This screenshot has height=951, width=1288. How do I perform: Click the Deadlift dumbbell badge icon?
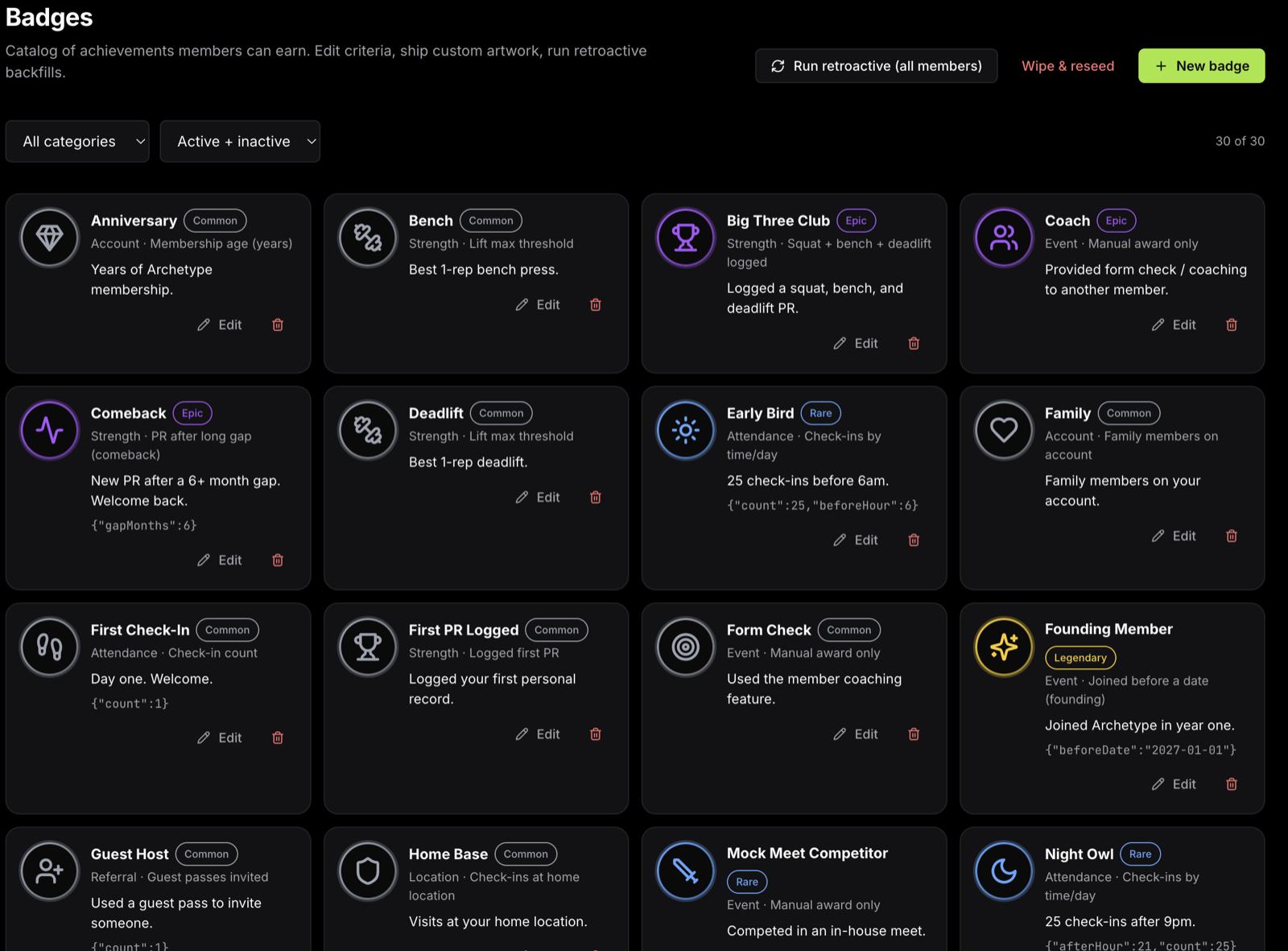(368, 430)
